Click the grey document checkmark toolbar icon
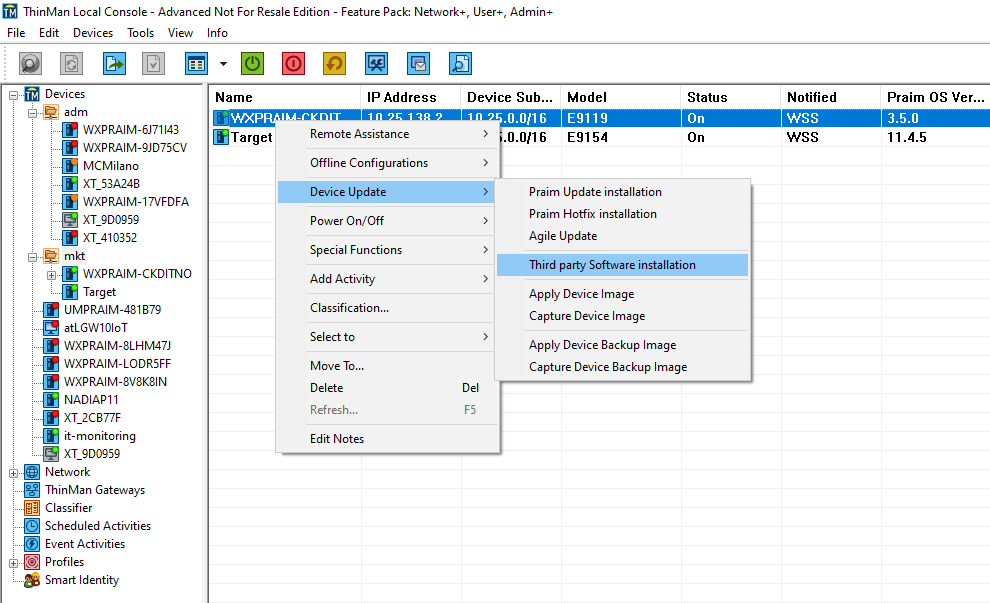 [153, 63]
